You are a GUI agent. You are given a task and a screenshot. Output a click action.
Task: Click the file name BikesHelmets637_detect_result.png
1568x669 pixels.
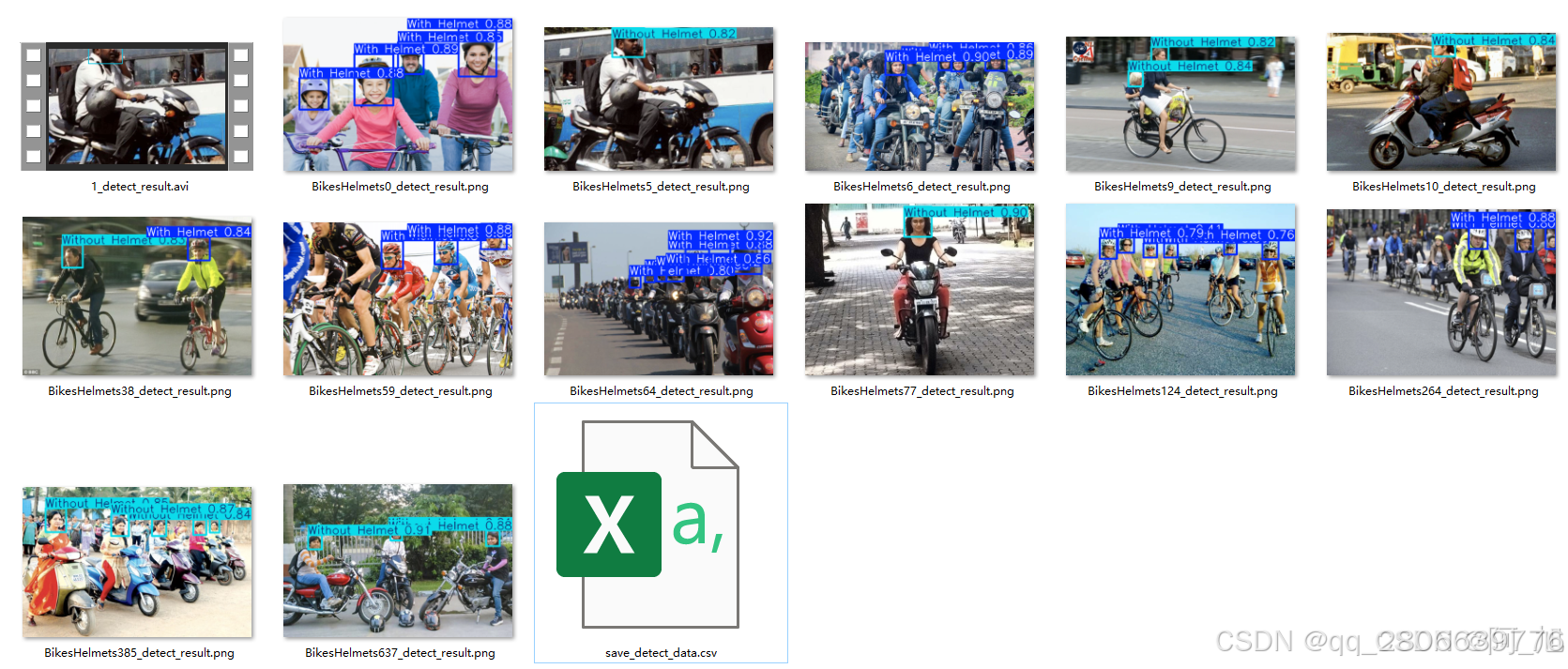tap(400, 653)
